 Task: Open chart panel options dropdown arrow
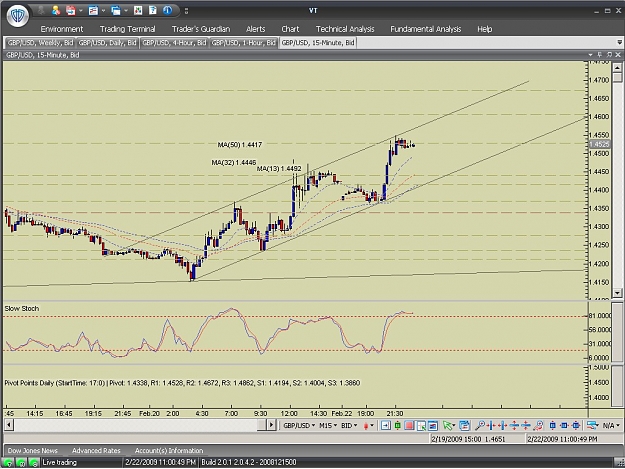tap(591, 55)
